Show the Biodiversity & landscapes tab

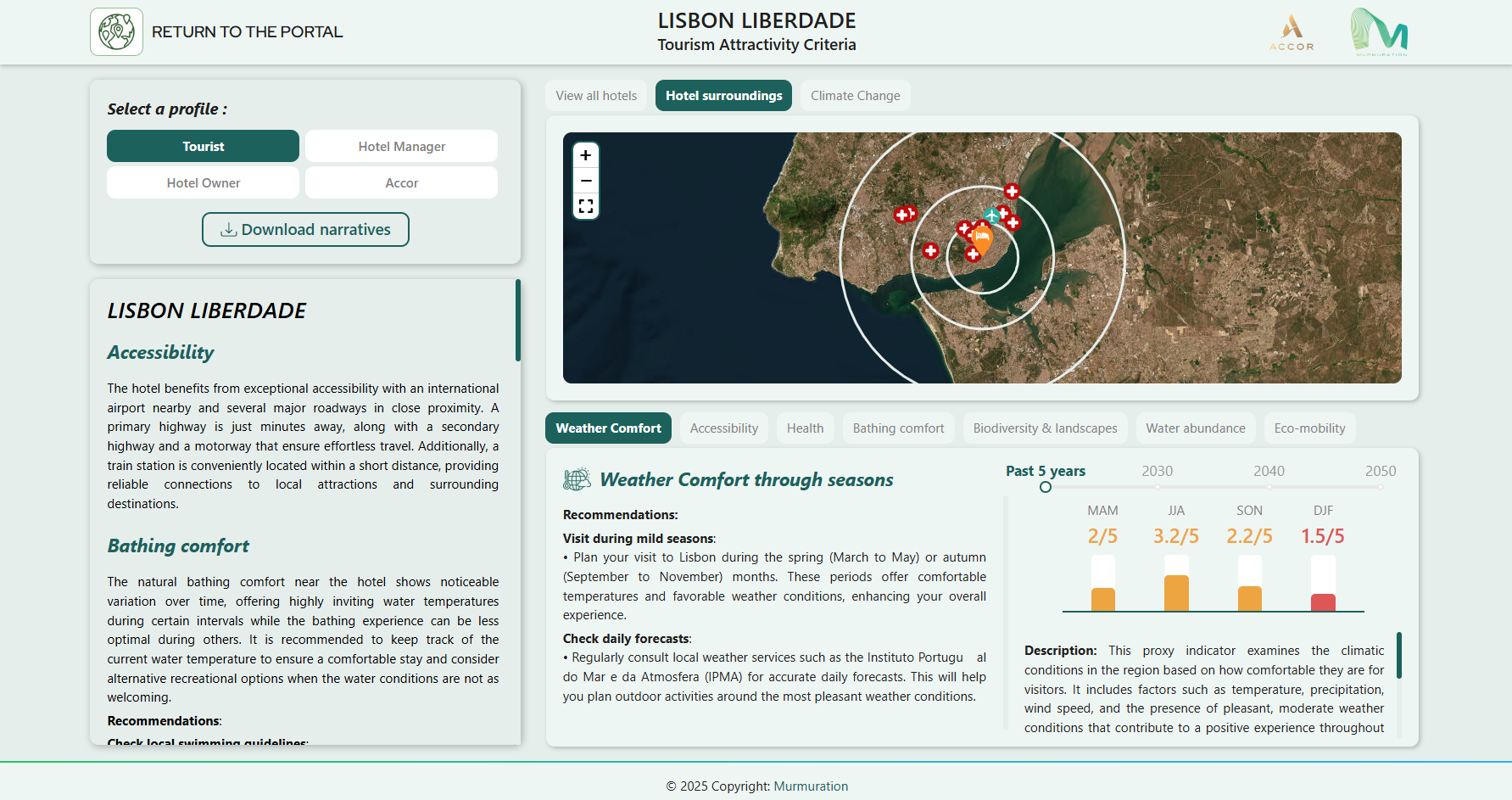1045,428
